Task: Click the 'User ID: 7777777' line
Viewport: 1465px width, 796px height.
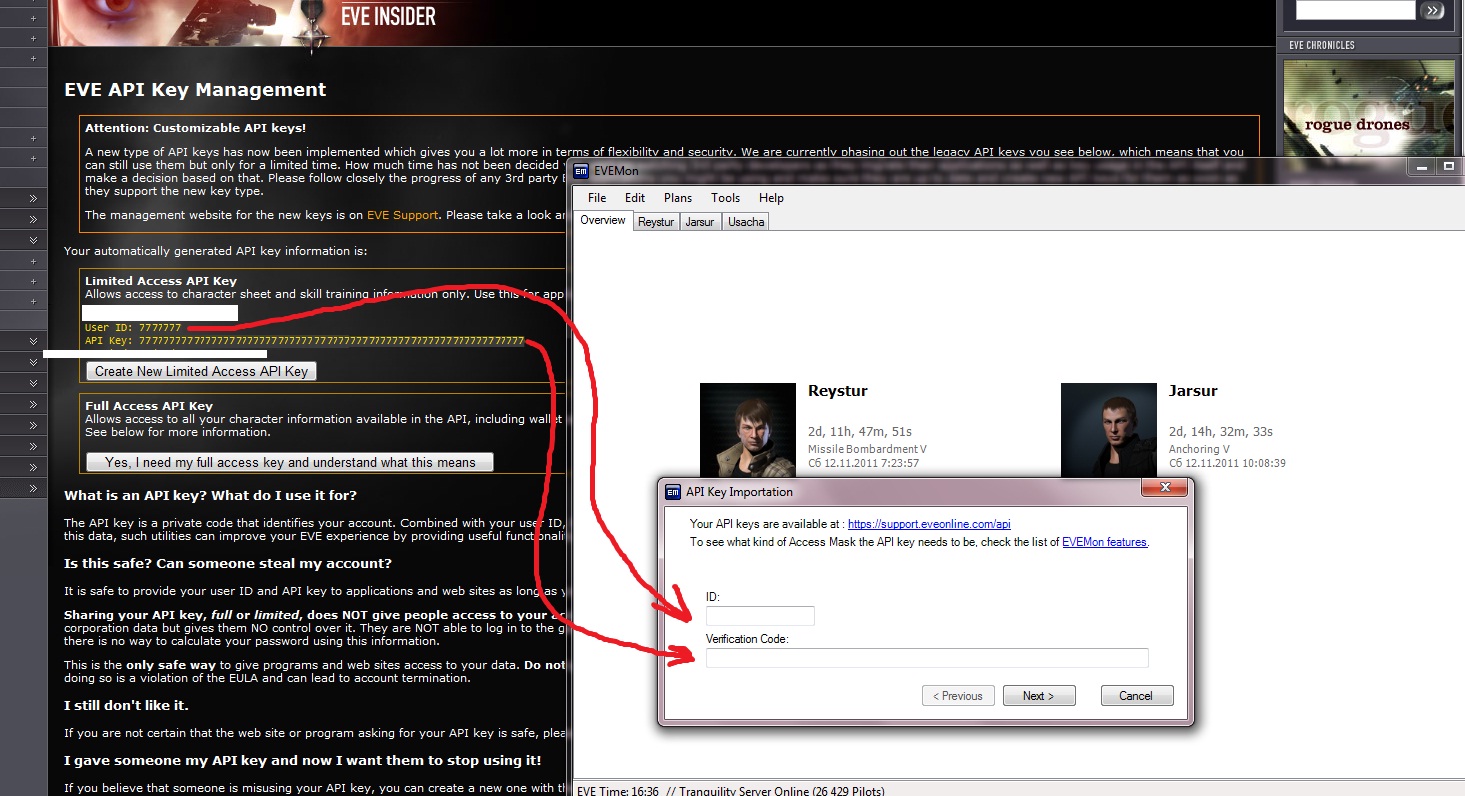Action: [x=133, y=328]
